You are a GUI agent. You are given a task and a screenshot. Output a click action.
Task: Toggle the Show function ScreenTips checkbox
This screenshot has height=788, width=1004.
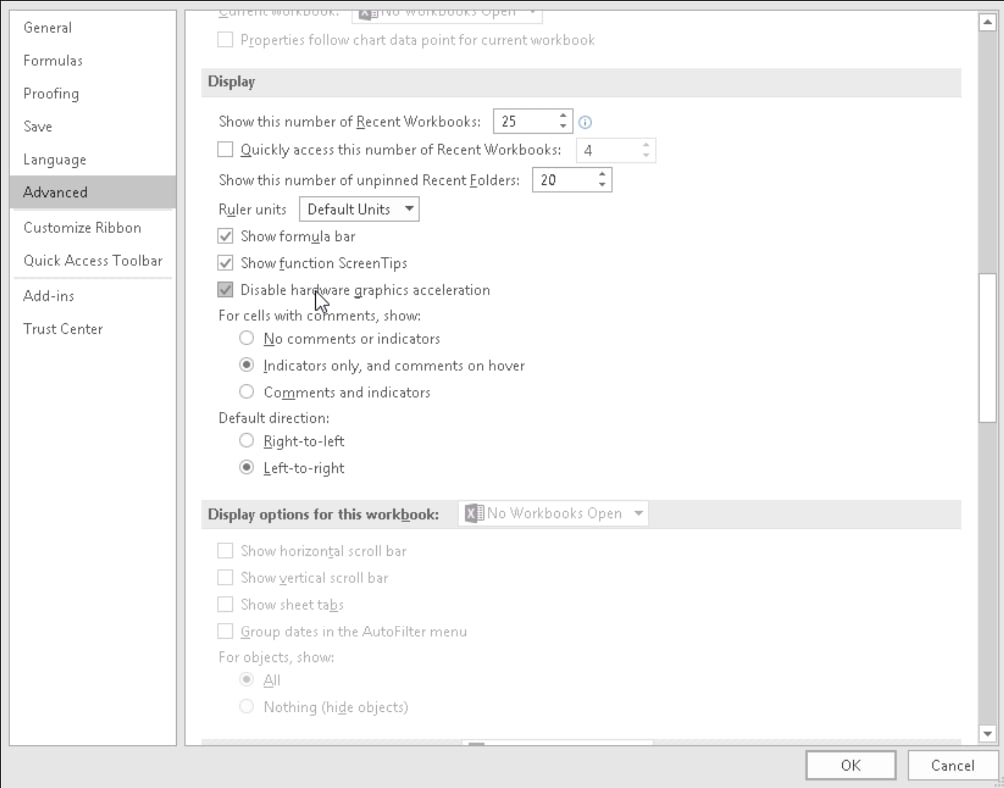225,263
